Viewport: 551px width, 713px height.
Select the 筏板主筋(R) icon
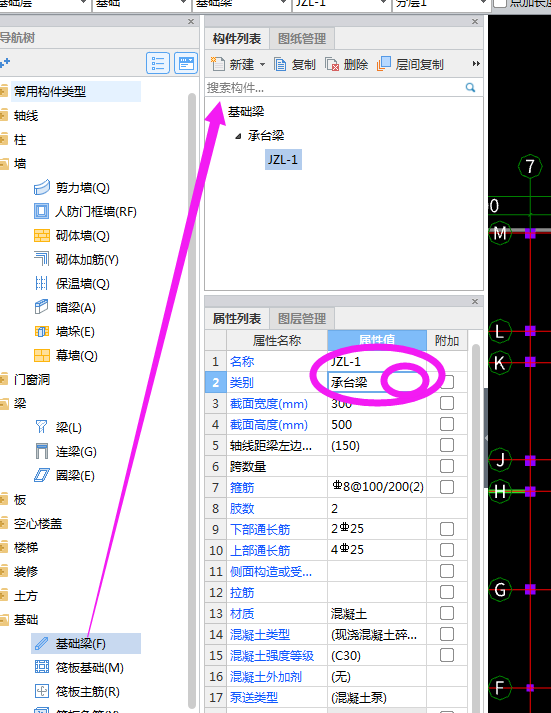tap(42, 692)
